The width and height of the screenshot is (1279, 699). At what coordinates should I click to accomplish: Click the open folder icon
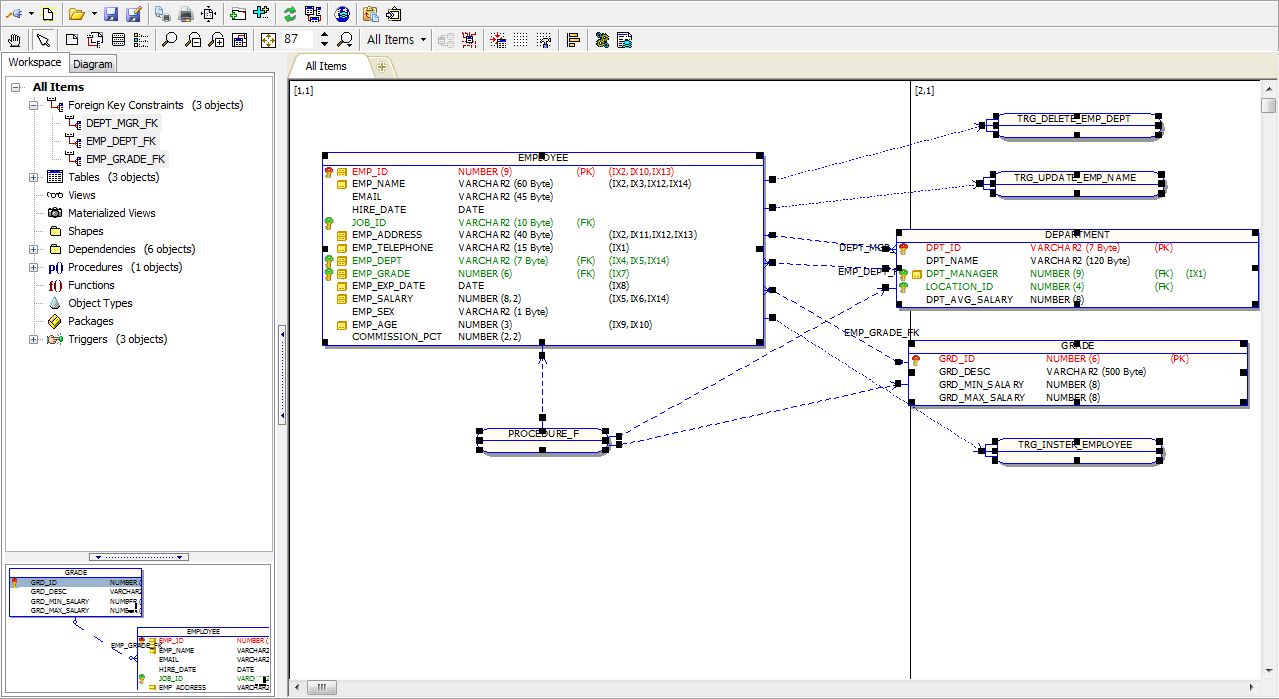(x=76, y=14)
